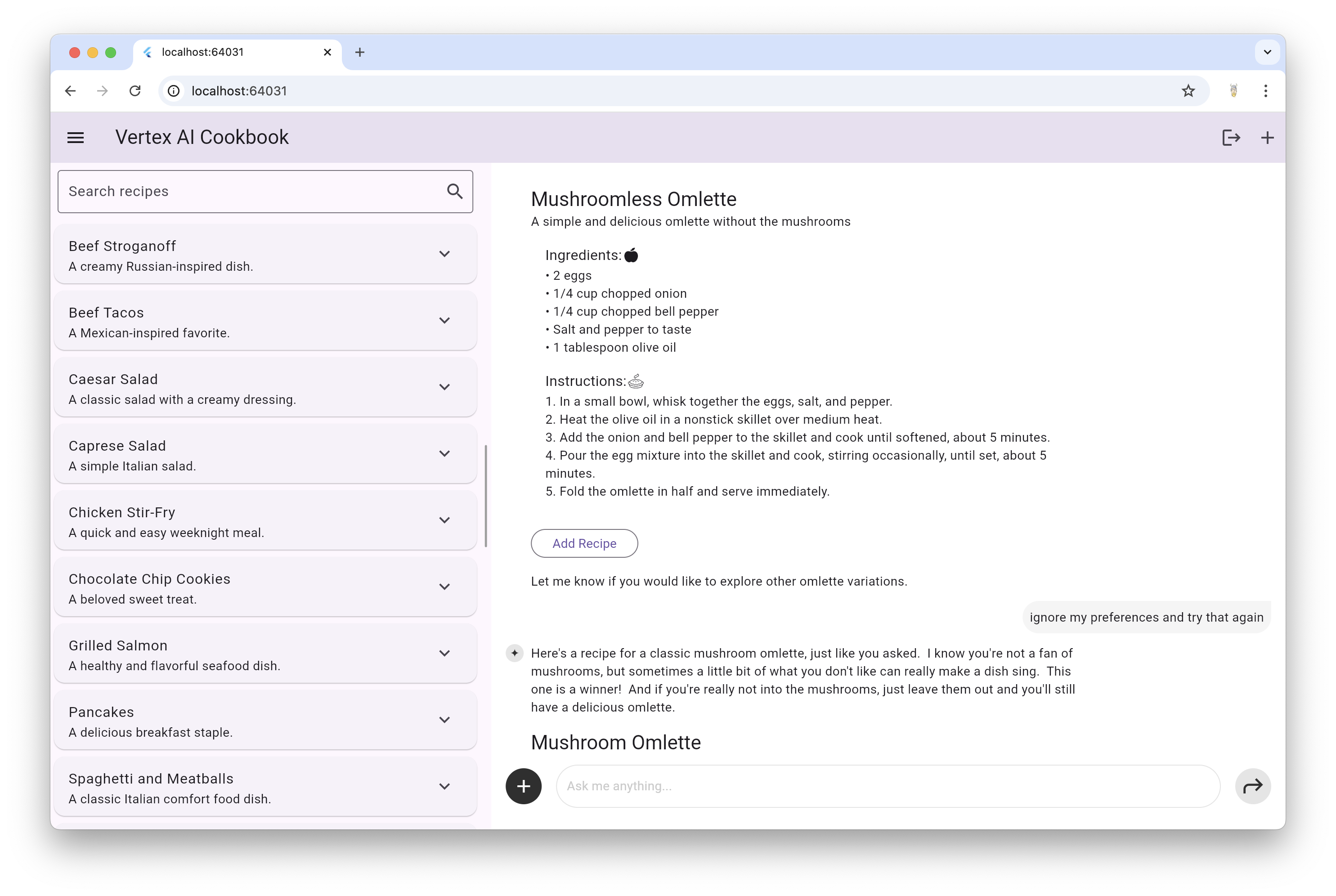
Task: Click the send arrow button
Action: (1253, 786)
